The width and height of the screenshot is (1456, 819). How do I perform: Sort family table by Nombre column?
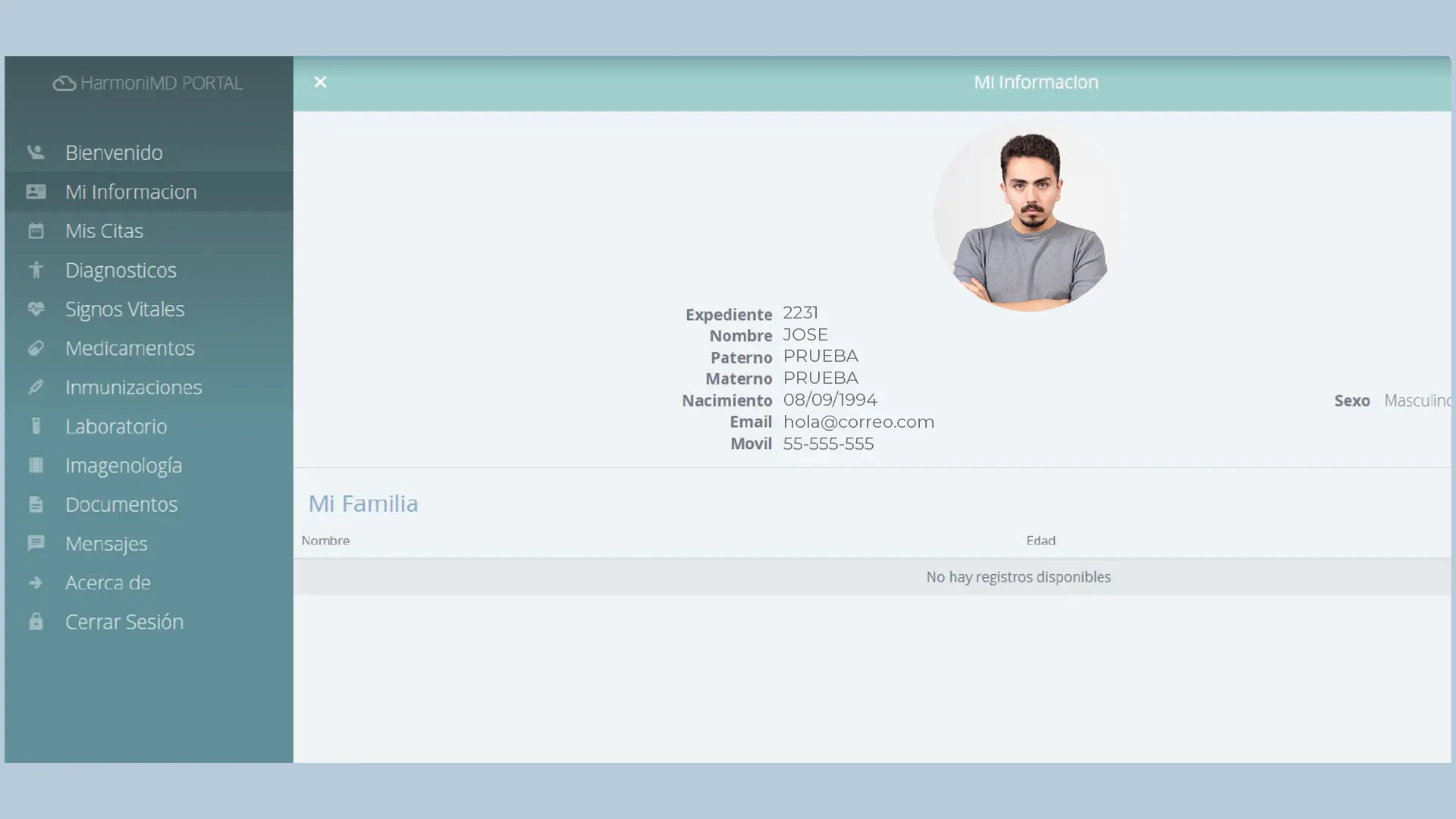325,541
